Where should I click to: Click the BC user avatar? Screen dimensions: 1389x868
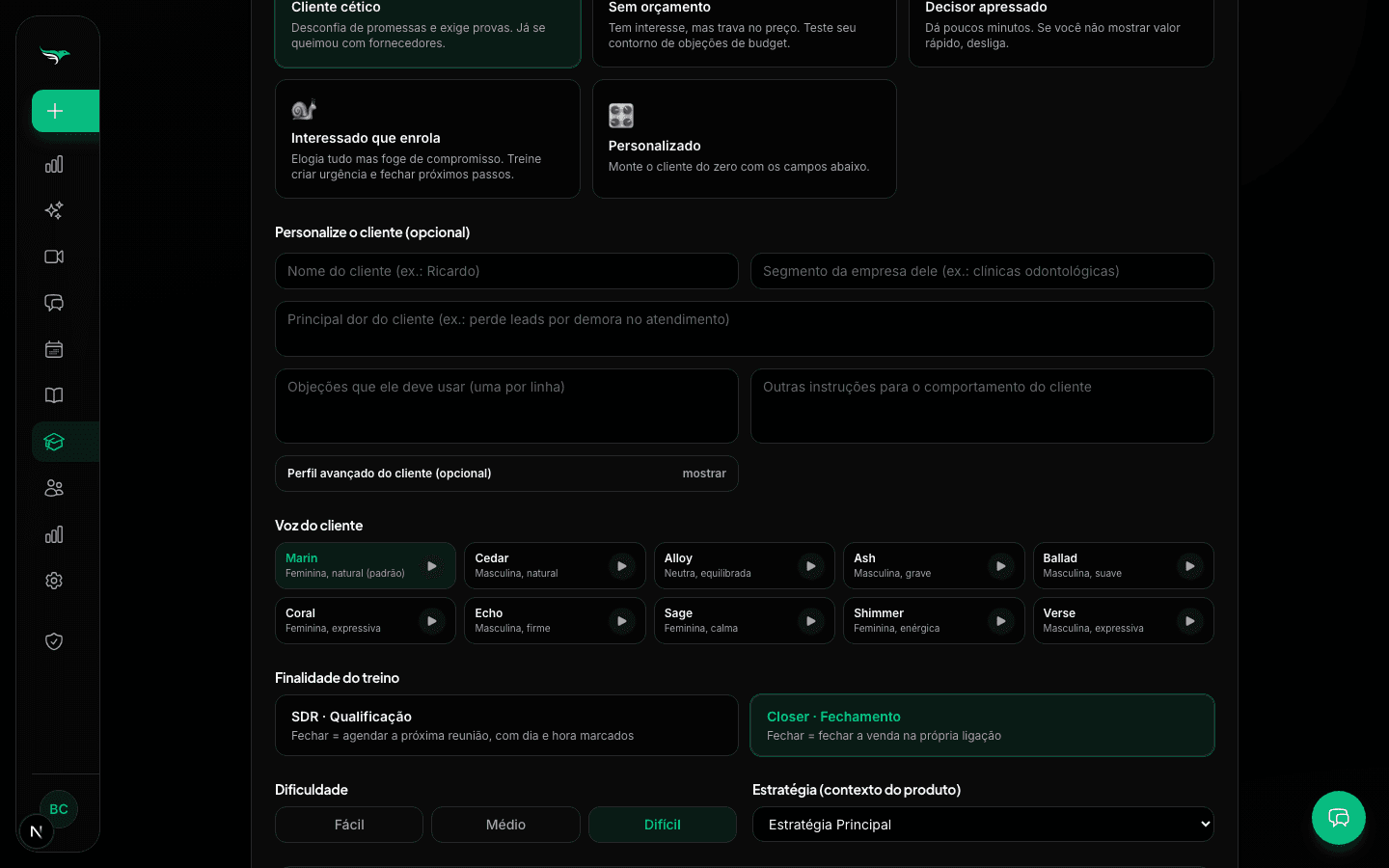(x=59, y=809)
